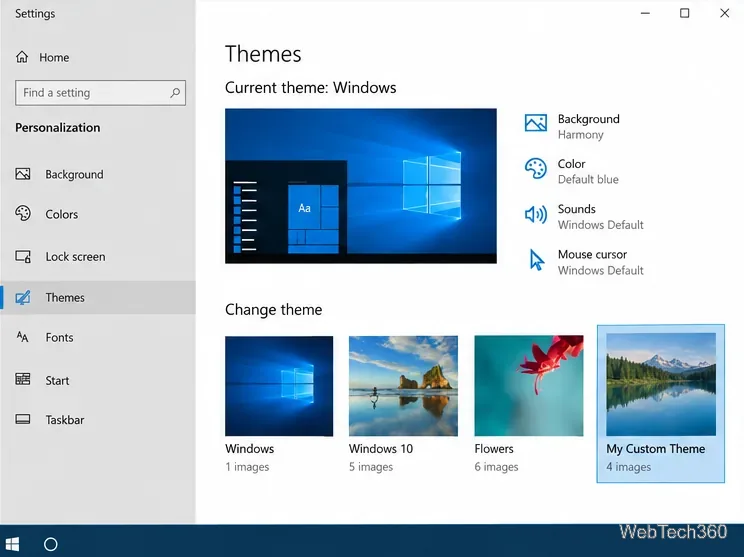The width and height of the screenshot is (744, 557).
Task: Go to Settings Home
Action: coord(42,57)
